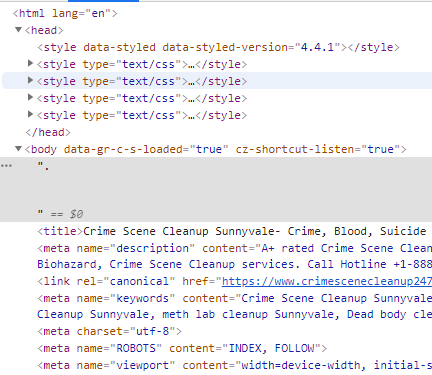Expand style arrow directly above the </head> closing tag
Screen dimensions: 432x375
pos(30,114)
